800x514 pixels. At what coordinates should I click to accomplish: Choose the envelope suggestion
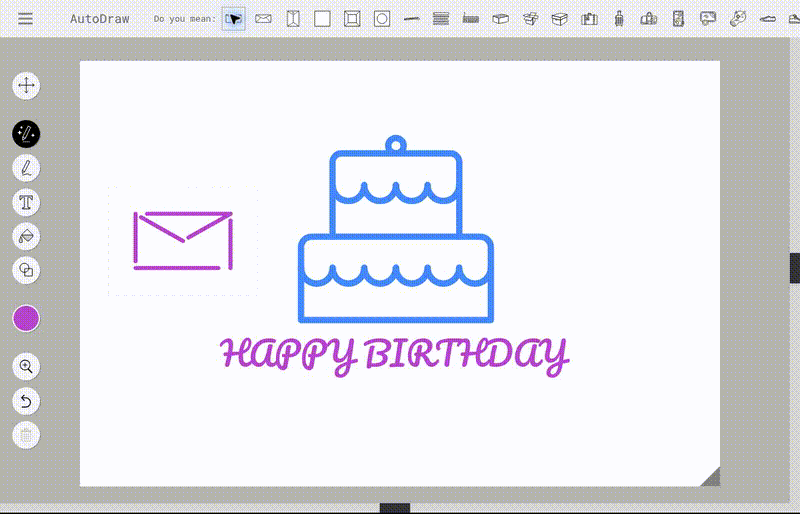point(263,19)
